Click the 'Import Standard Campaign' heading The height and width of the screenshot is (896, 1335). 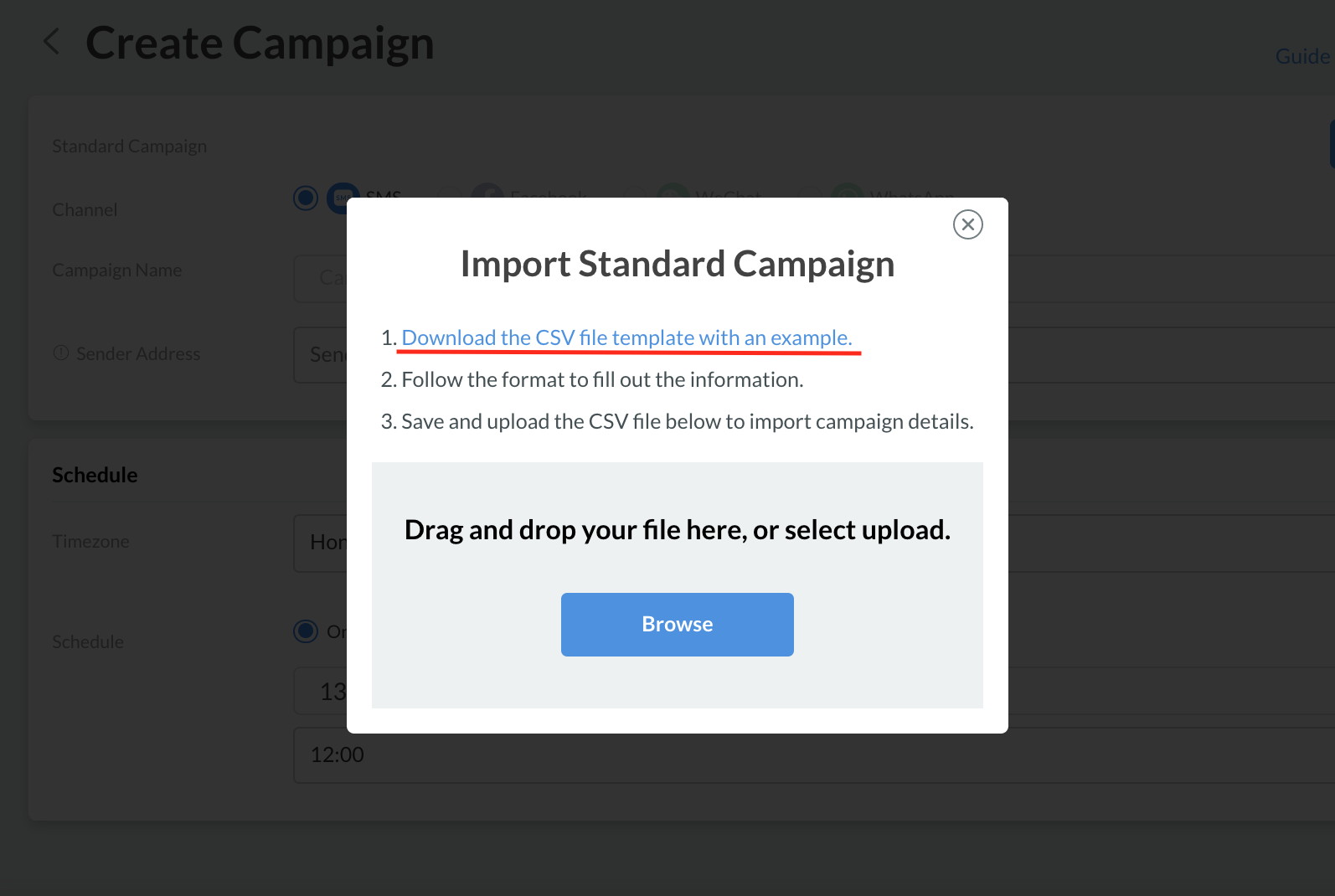point(677,264)
